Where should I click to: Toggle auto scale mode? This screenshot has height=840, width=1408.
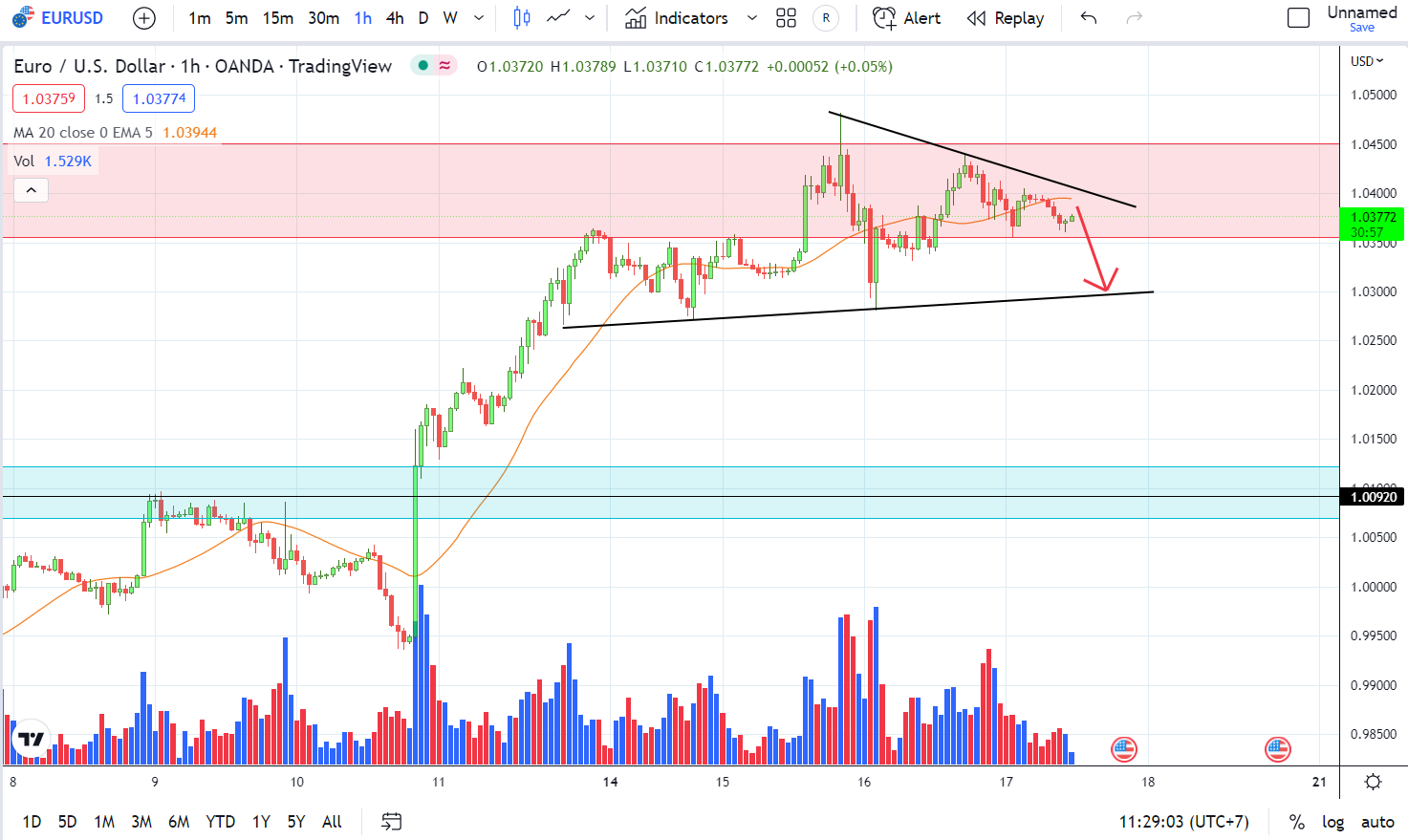pyautogui.click(x=1377, y=822)
